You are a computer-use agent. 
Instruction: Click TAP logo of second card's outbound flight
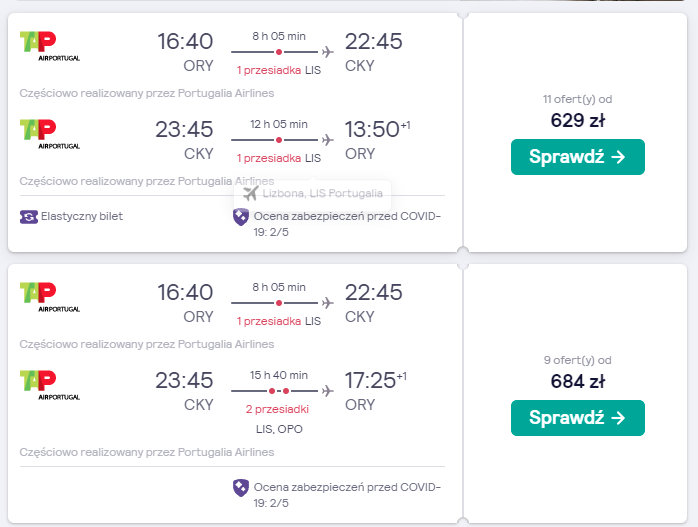click(50, 297)
